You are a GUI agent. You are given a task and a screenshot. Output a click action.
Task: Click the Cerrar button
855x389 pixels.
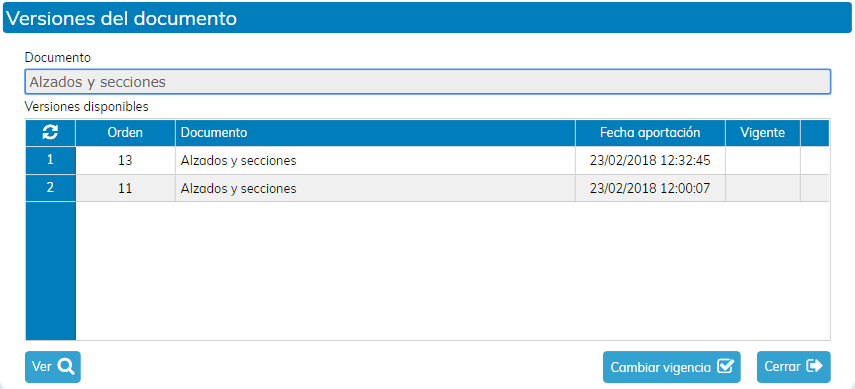pyautogui.click(x=793, y=367)
